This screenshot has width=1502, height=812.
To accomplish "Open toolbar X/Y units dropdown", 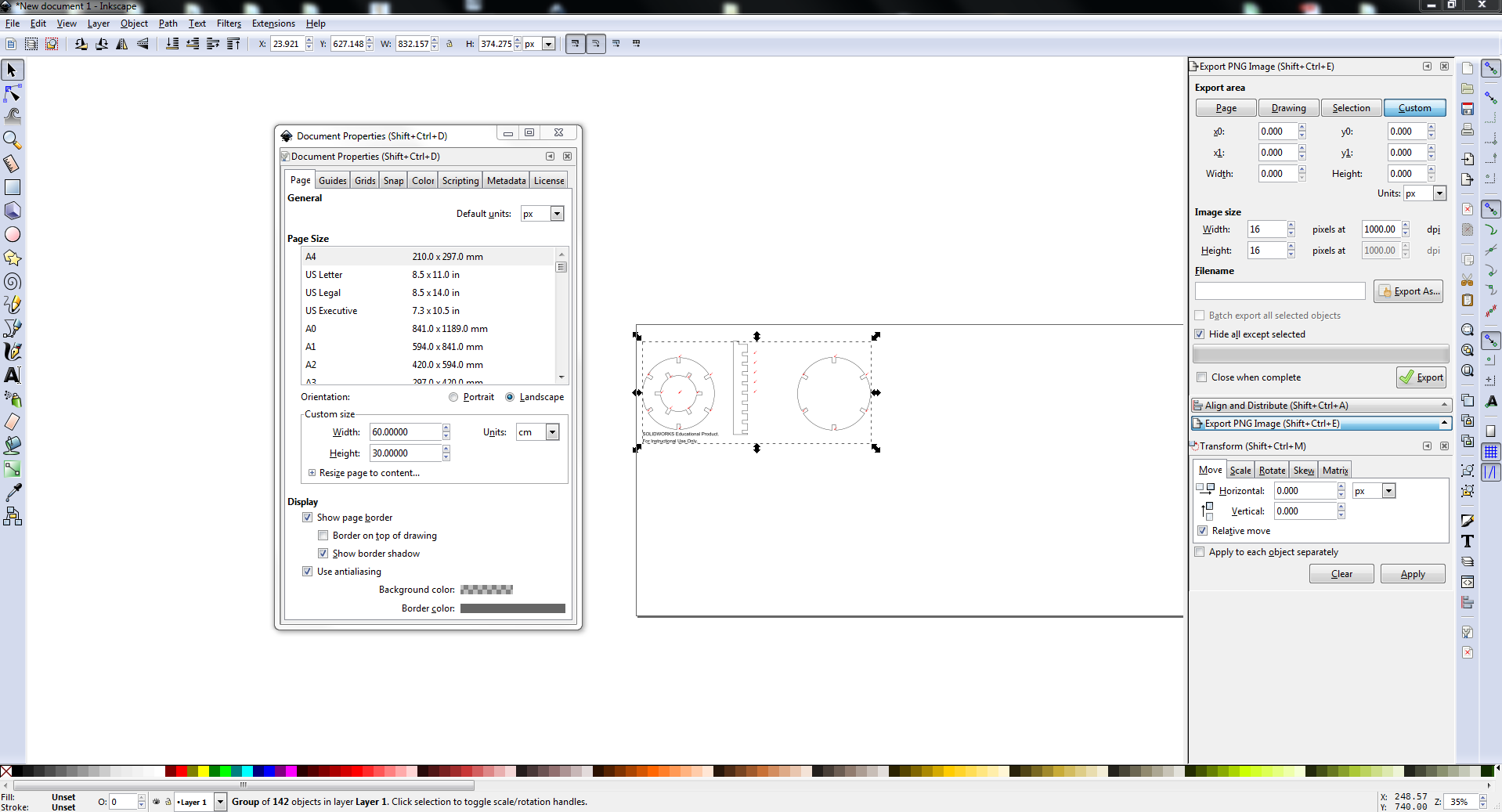I will pos(549,44).
